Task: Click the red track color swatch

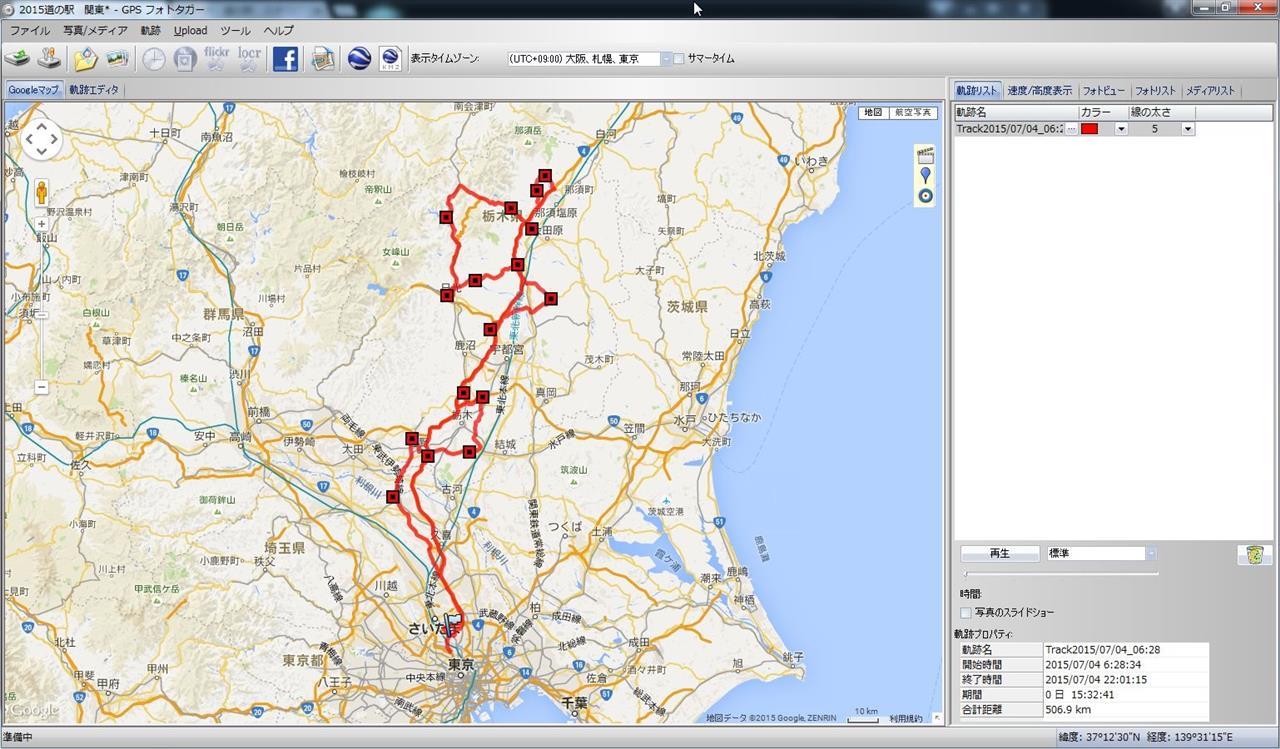Action: click(1090, 129)
